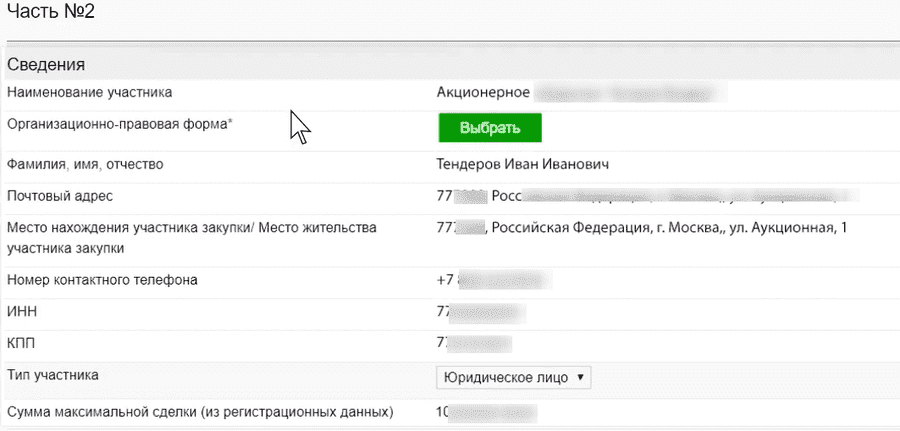Click the green Выбрать button
The height and width of the screenshot is (431, 900).
[x=490, y=127]
